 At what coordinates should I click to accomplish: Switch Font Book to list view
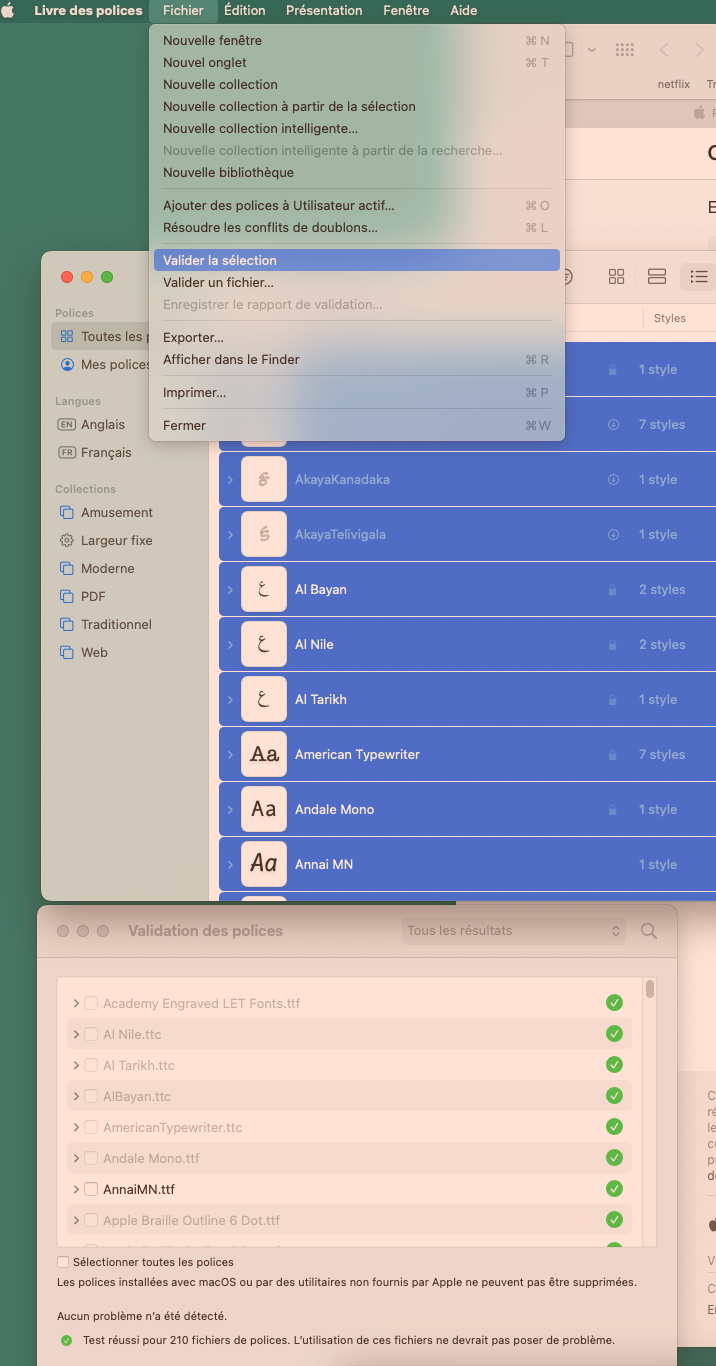click(699, 277)
